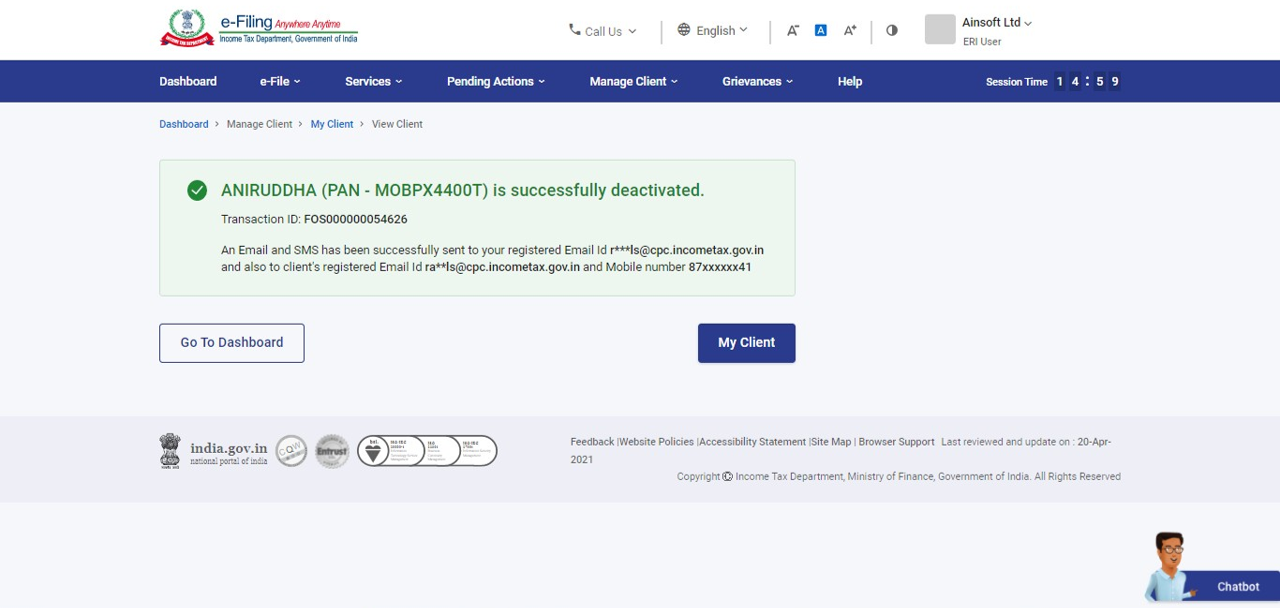Click the e-Filing Income Tax Department logo

coord(258,29)
